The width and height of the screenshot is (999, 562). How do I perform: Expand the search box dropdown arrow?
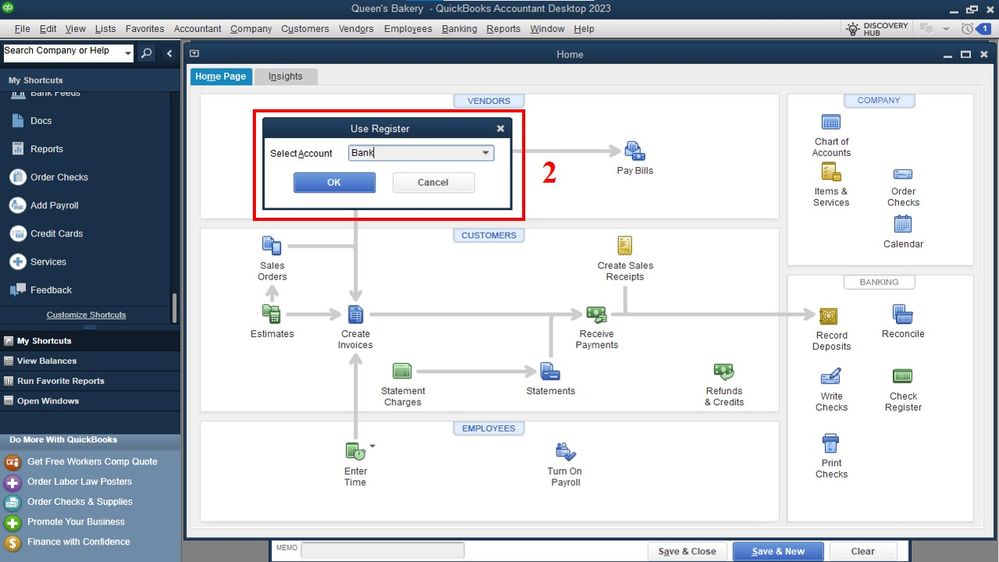(x=127, y=53)
